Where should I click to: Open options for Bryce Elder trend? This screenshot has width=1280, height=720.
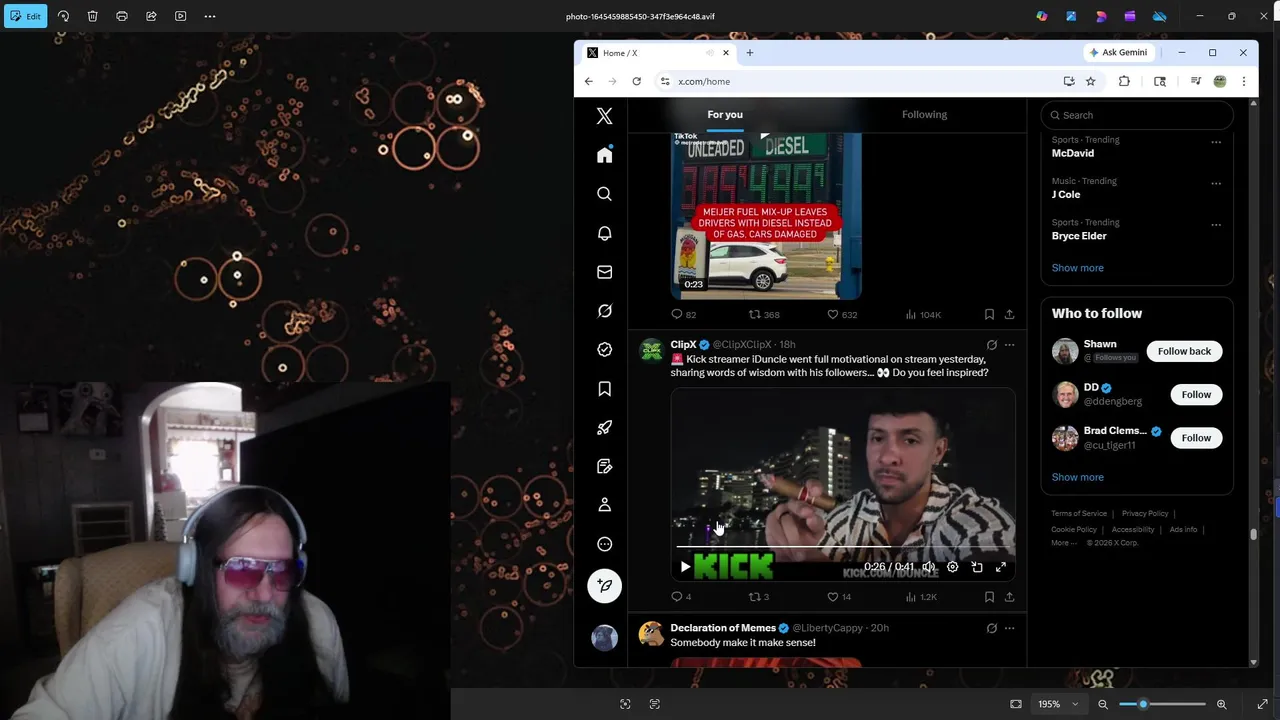click(1216, 225)
